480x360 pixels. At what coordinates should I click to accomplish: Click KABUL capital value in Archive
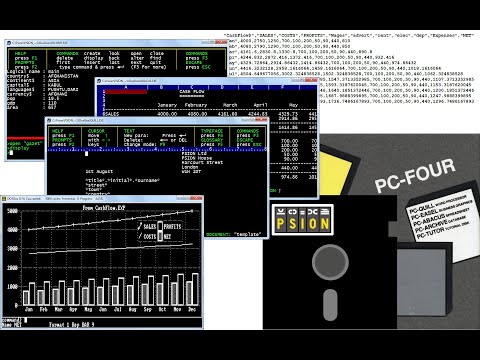(55, 85)
